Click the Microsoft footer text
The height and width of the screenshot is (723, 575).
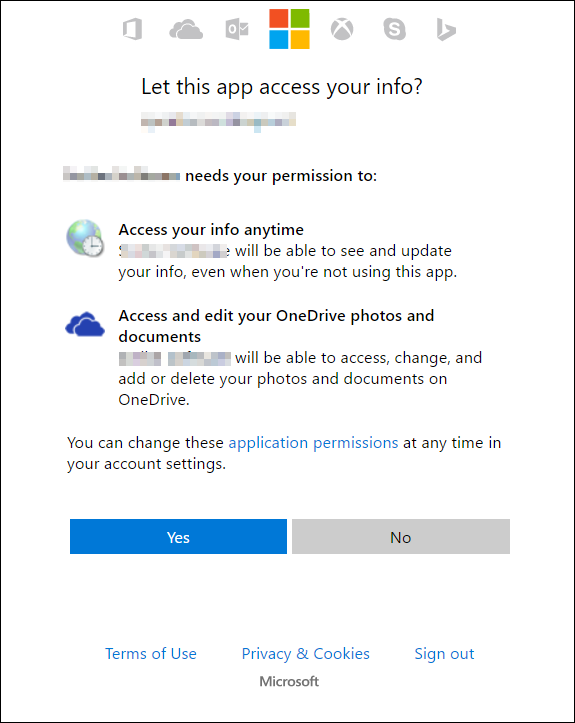[x=289, y=681]
